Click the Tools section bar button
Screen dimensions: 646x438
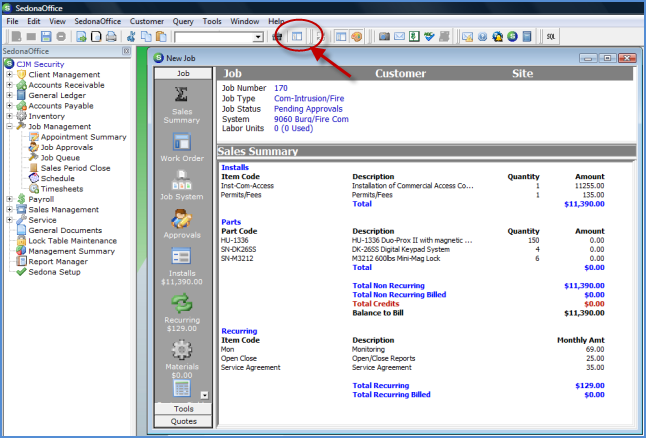tap(183, 409)
